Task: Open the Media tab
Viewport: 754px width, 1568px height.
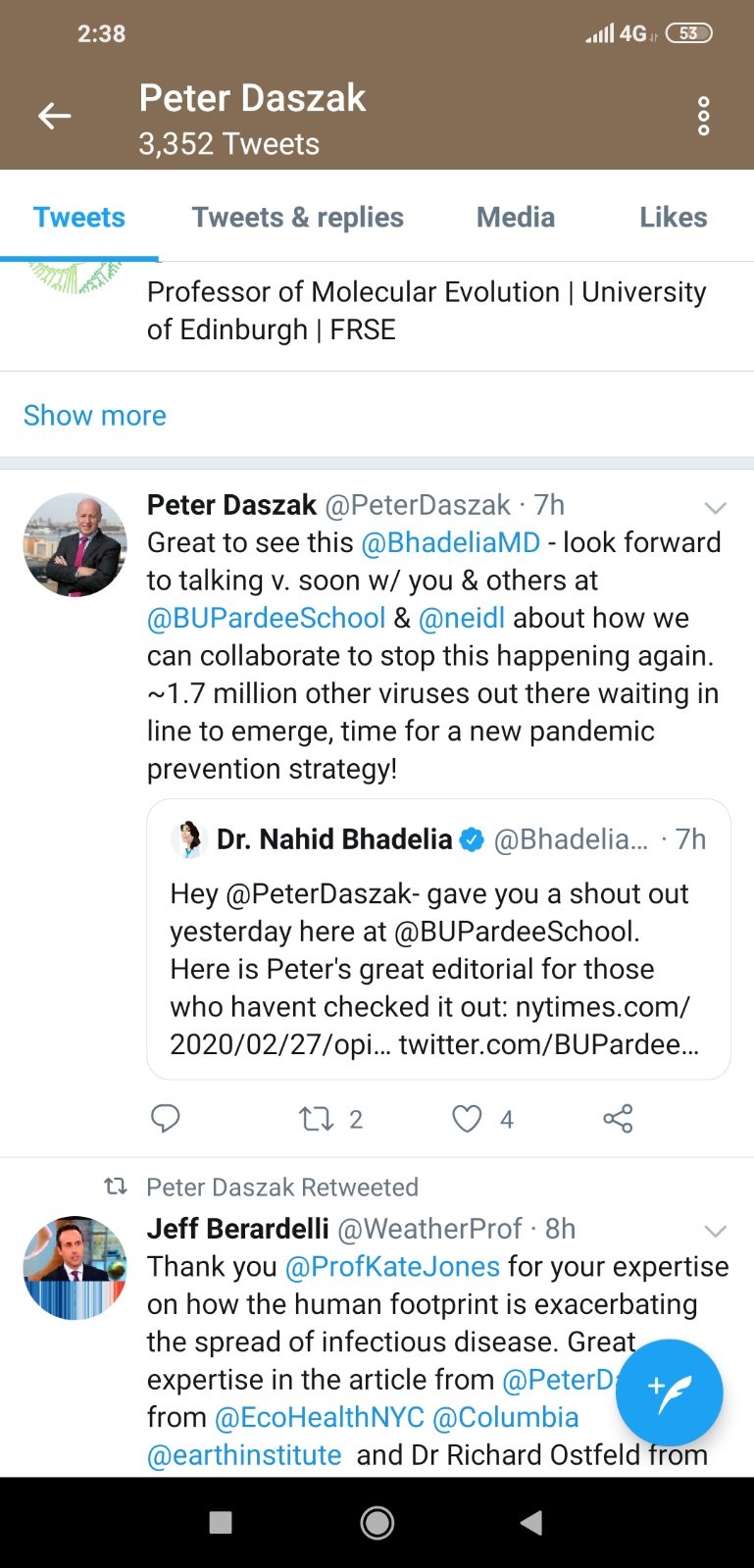Action: [x=516, y=218]
